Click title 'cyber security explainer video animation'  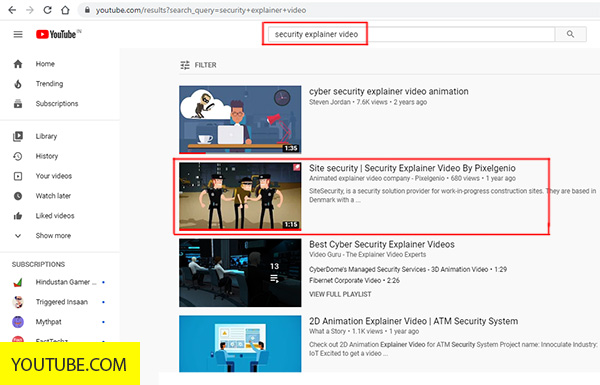point(388,91)
